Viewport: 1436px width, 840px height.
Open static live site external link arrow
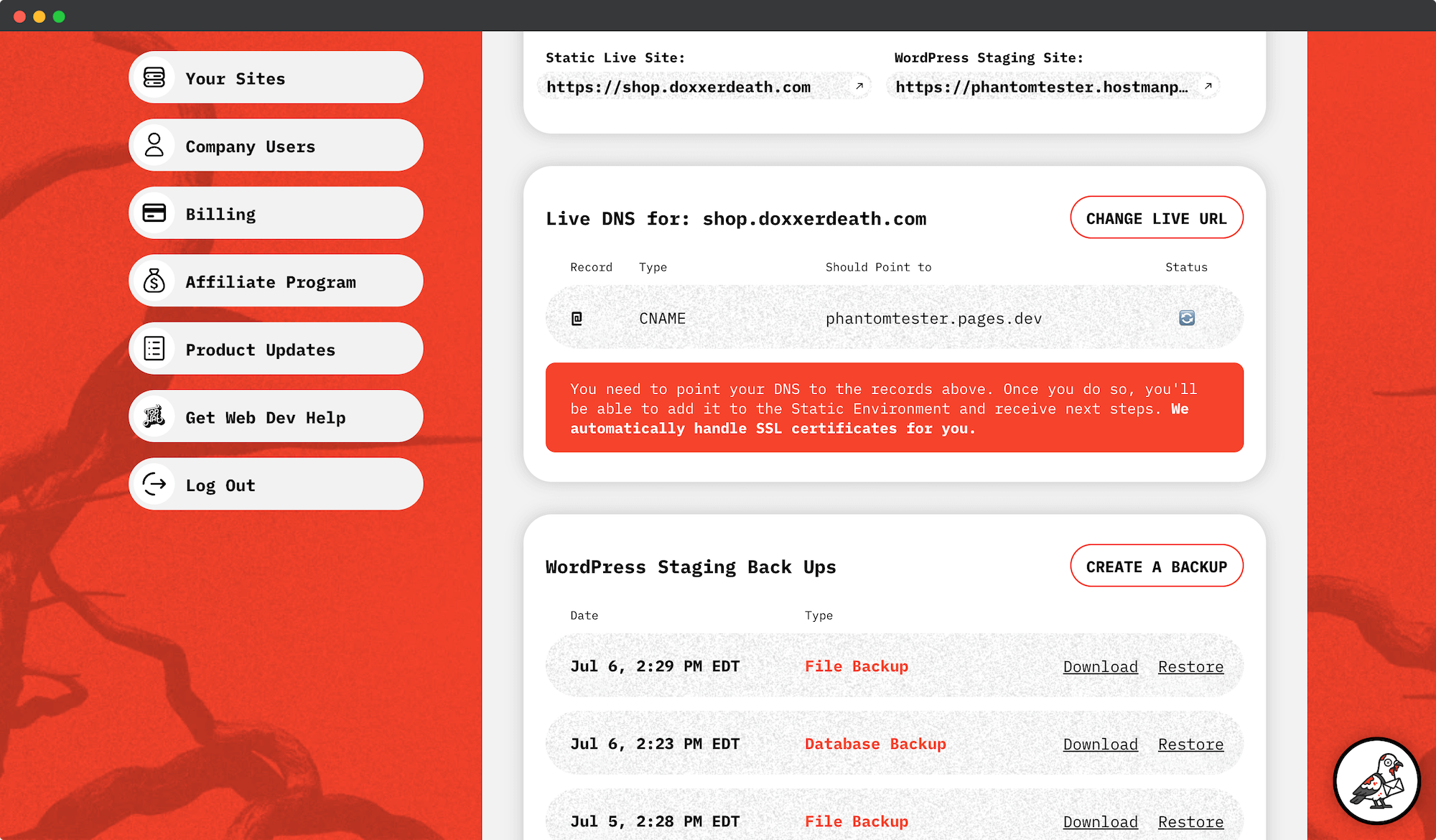coord(859,86)
